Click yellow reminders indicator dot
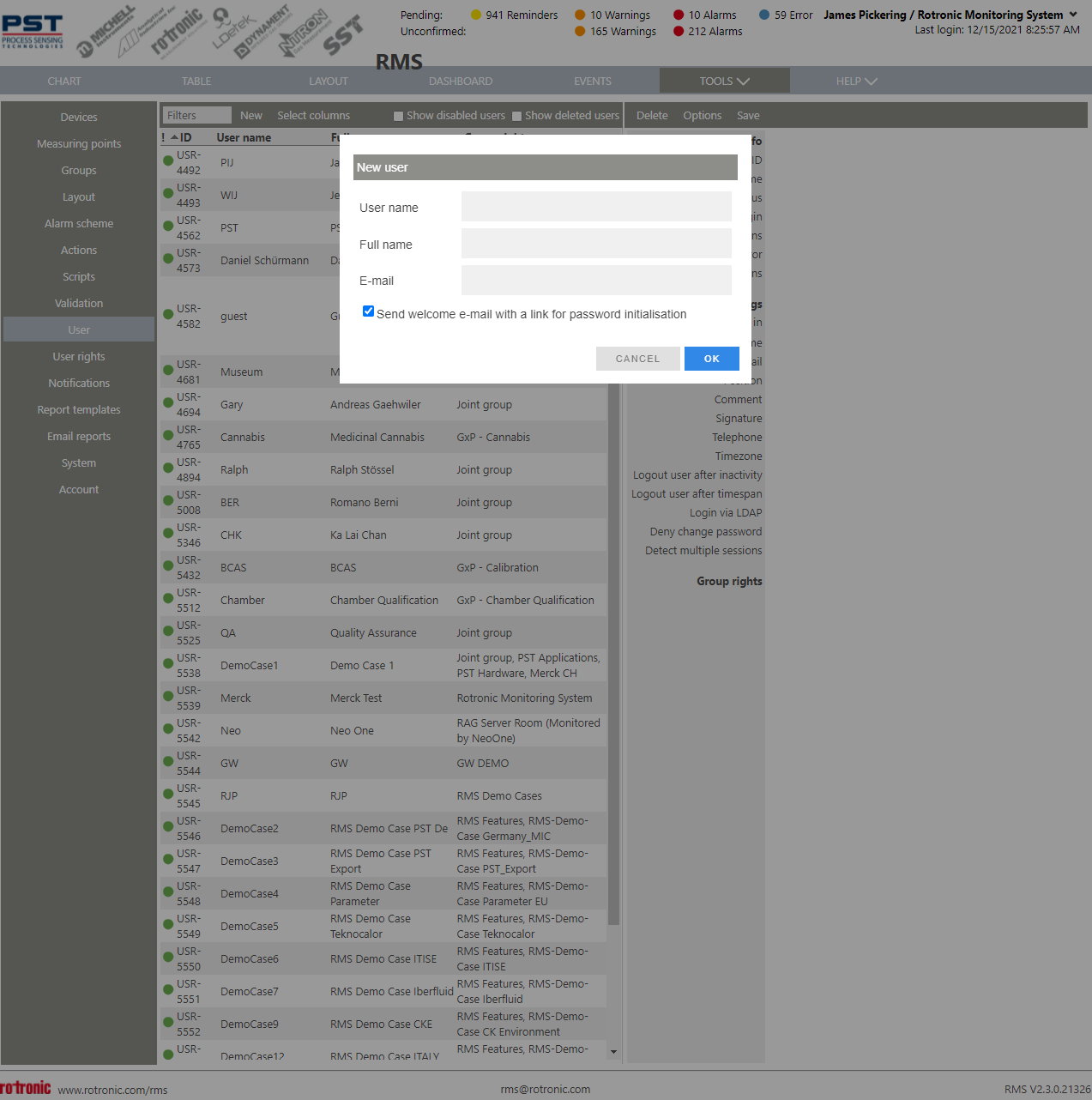1092x1100 pixels. [x=476, y=15]
